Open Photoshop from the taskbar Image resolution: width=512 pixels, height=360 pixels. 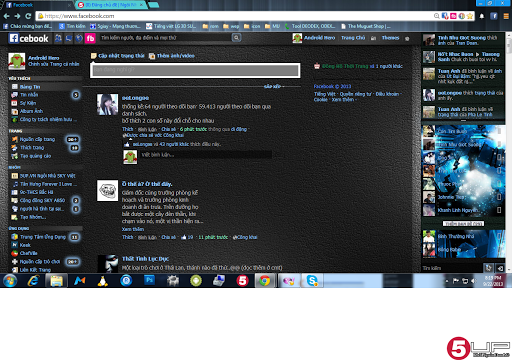[149, 280]
